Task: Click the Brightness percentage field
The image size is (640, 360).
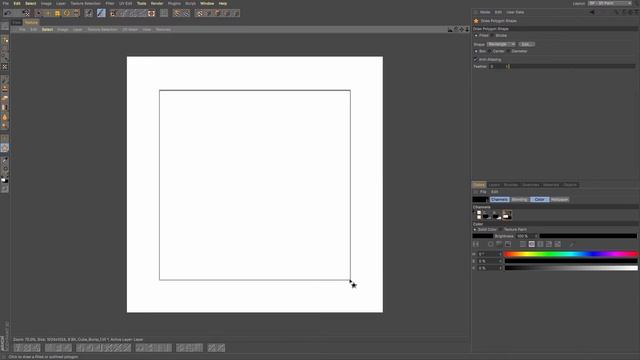Action: tap(526, 236)
